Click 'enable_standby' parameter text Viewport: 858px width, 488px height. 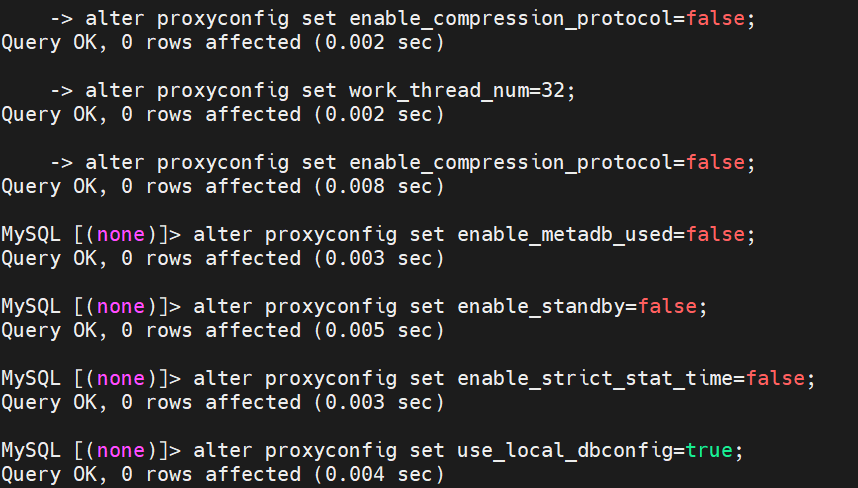click(541, 307)
